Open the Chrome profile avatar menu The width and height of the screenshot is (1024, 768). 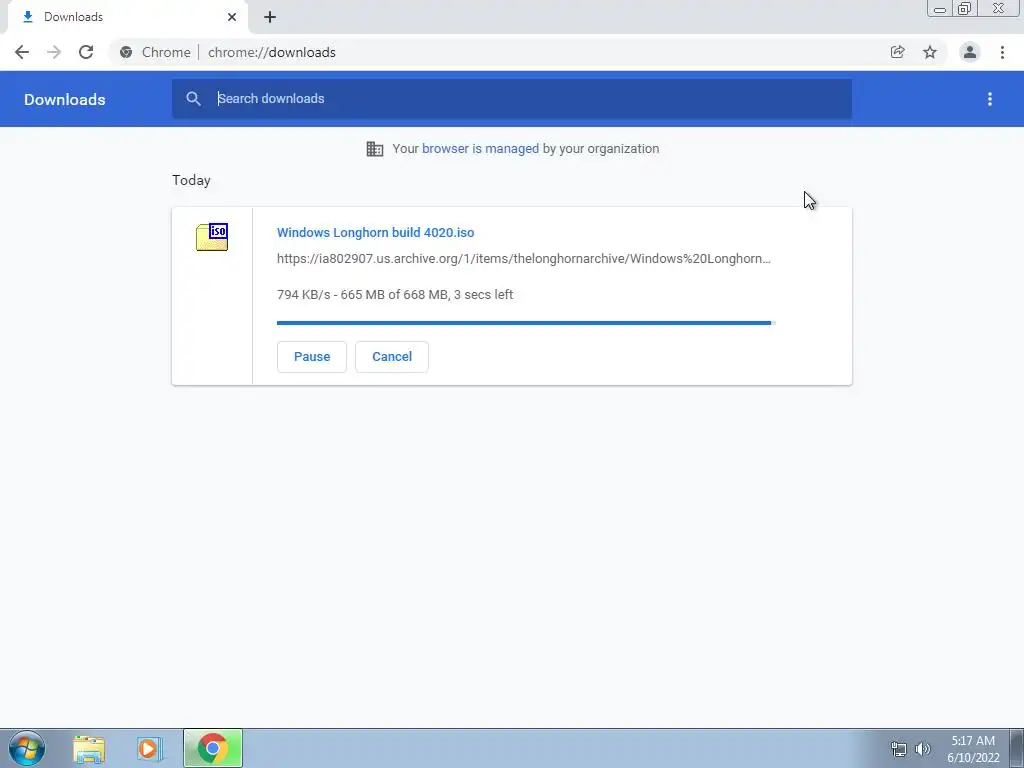coord(970,52)
